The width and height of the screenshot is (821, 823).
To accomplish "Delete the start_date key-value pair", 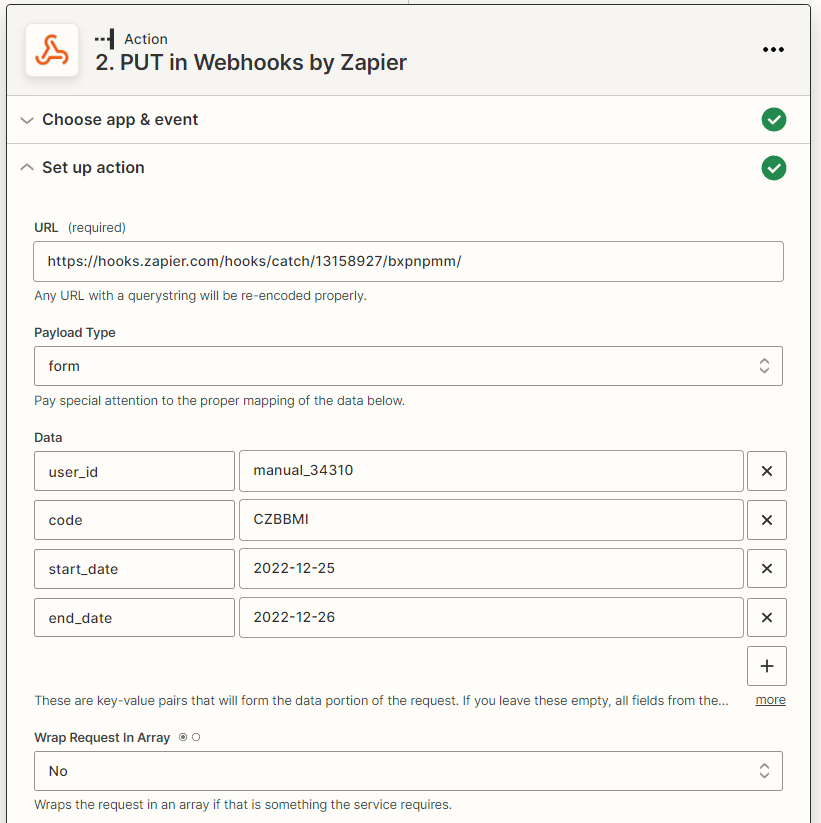I will coord(767,568).
